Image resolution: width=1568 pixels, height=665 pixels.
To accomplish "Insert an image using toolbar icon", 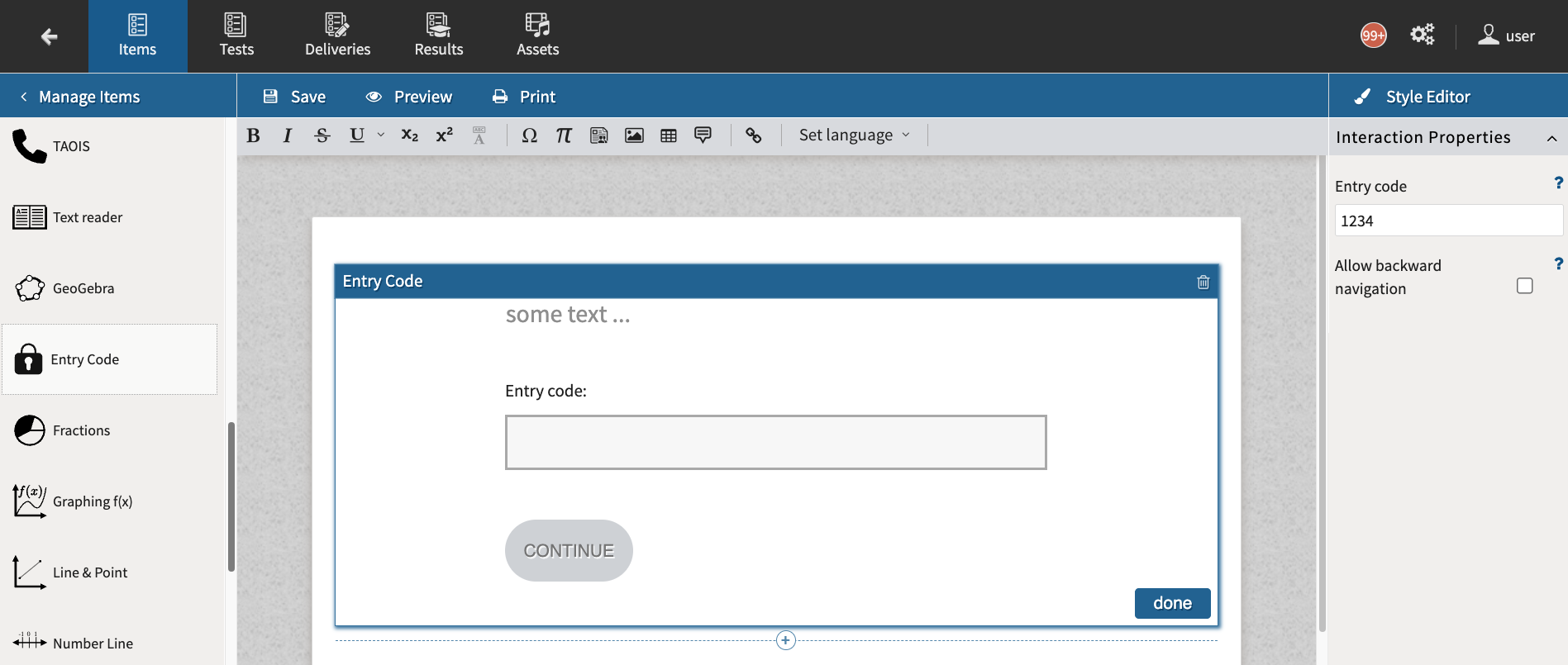I will click(634, 135).
